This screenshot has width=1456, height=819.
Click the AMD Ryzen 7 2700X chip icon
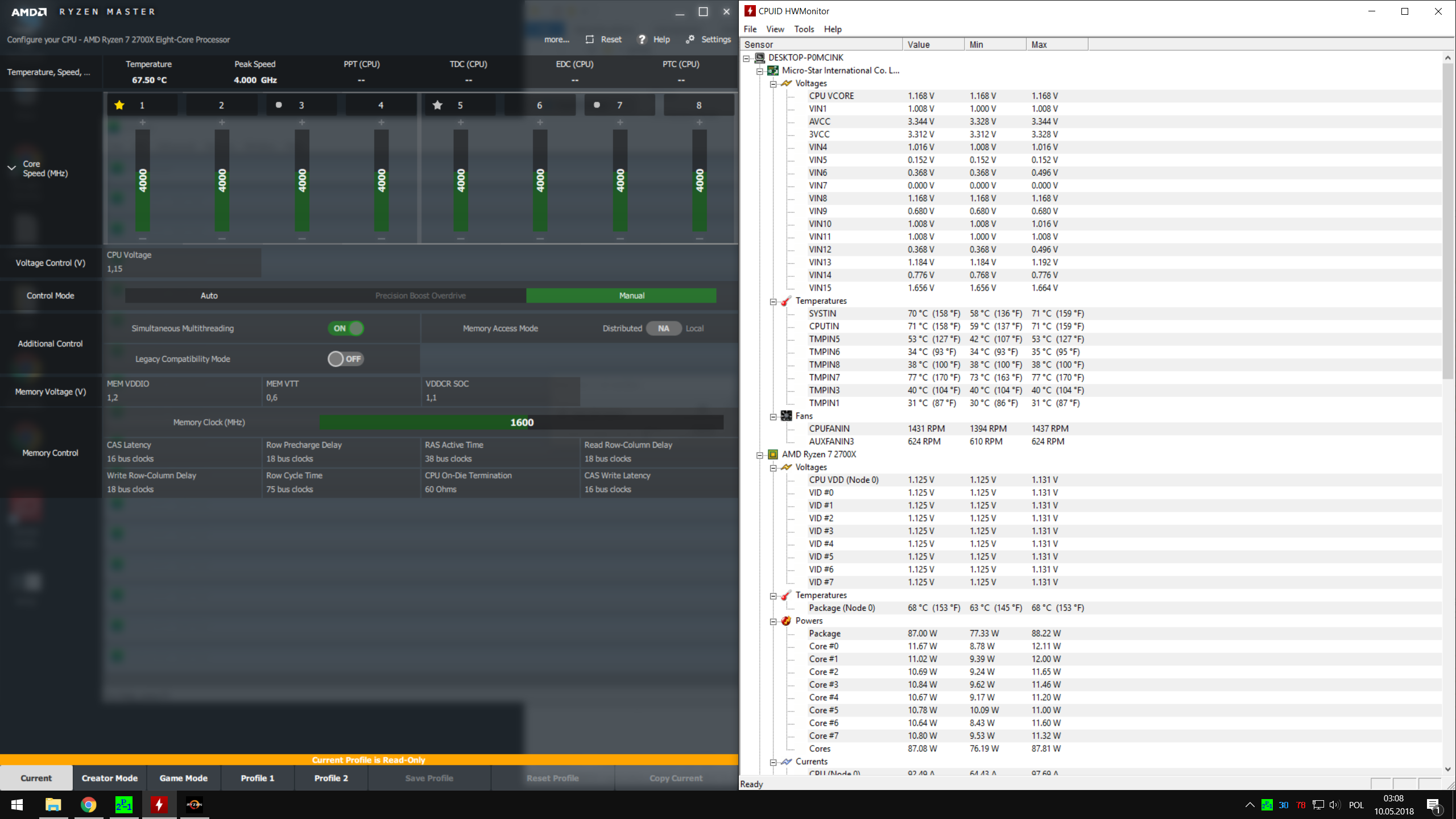(773, 454)
